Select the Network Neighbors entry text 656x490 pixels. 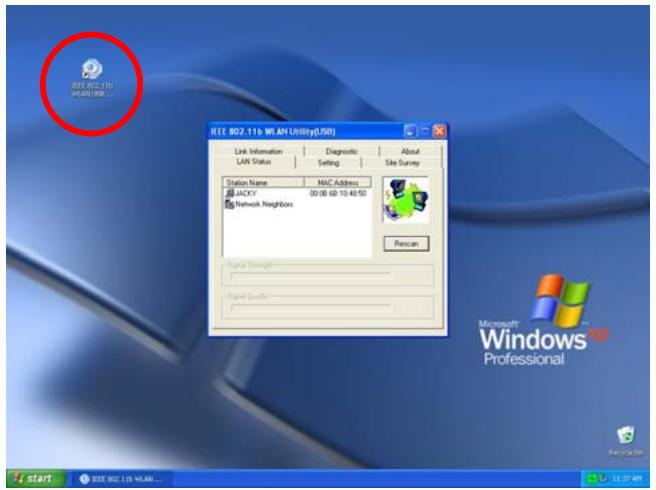coord(264,204)
